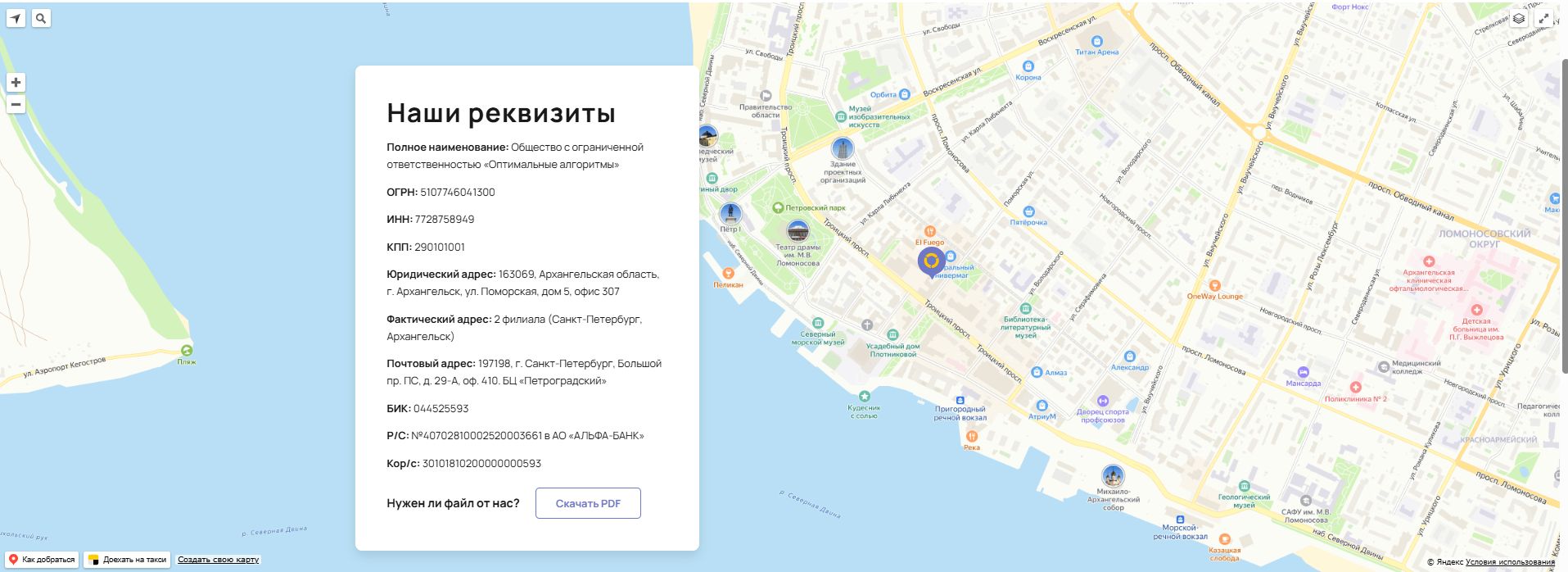Open the Условия использования link

tap(1510, 562)
